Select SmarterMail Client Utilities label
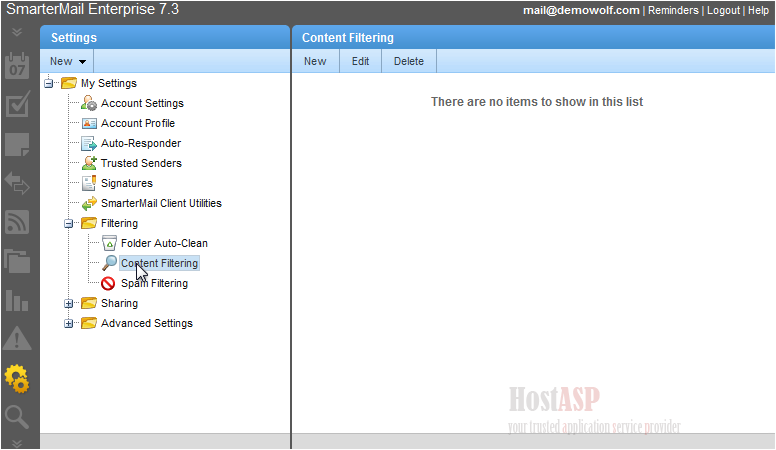Viewport: 776px width, 450px height. coord(161,203)
